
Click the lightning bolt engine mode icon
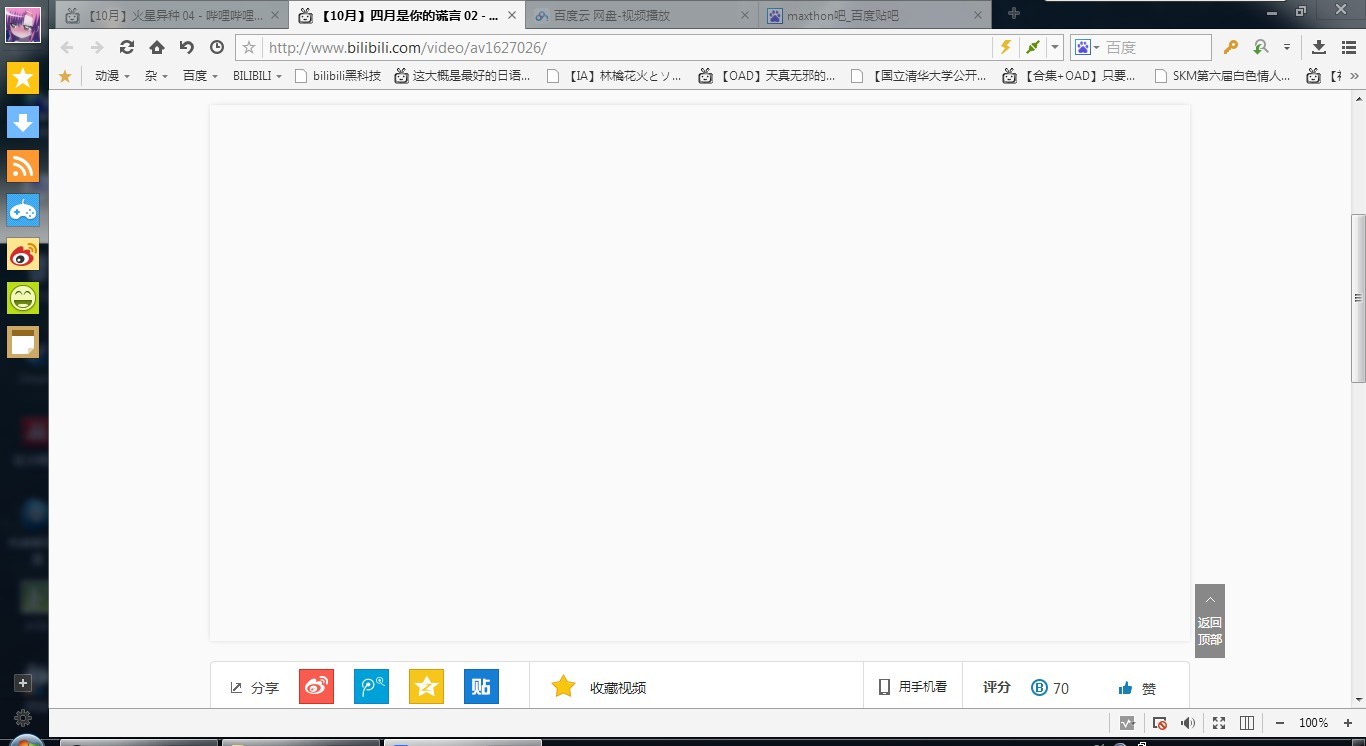click(x=1006, y=47)
